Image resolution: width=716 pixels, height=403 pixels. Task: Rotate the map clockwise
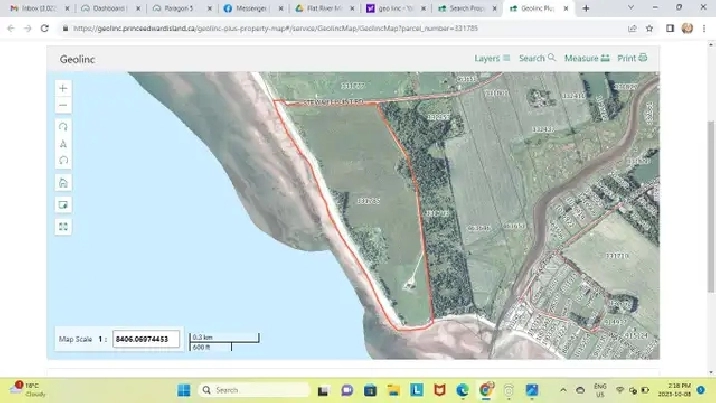[x=63, y=127]
